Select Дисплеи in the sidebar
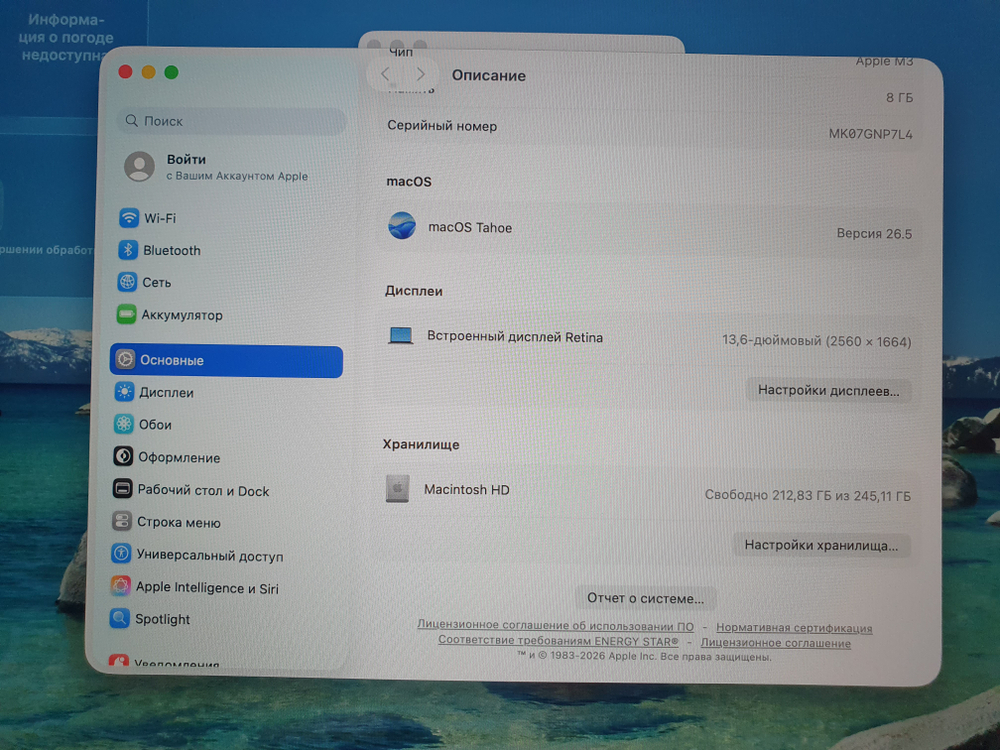 166,393
